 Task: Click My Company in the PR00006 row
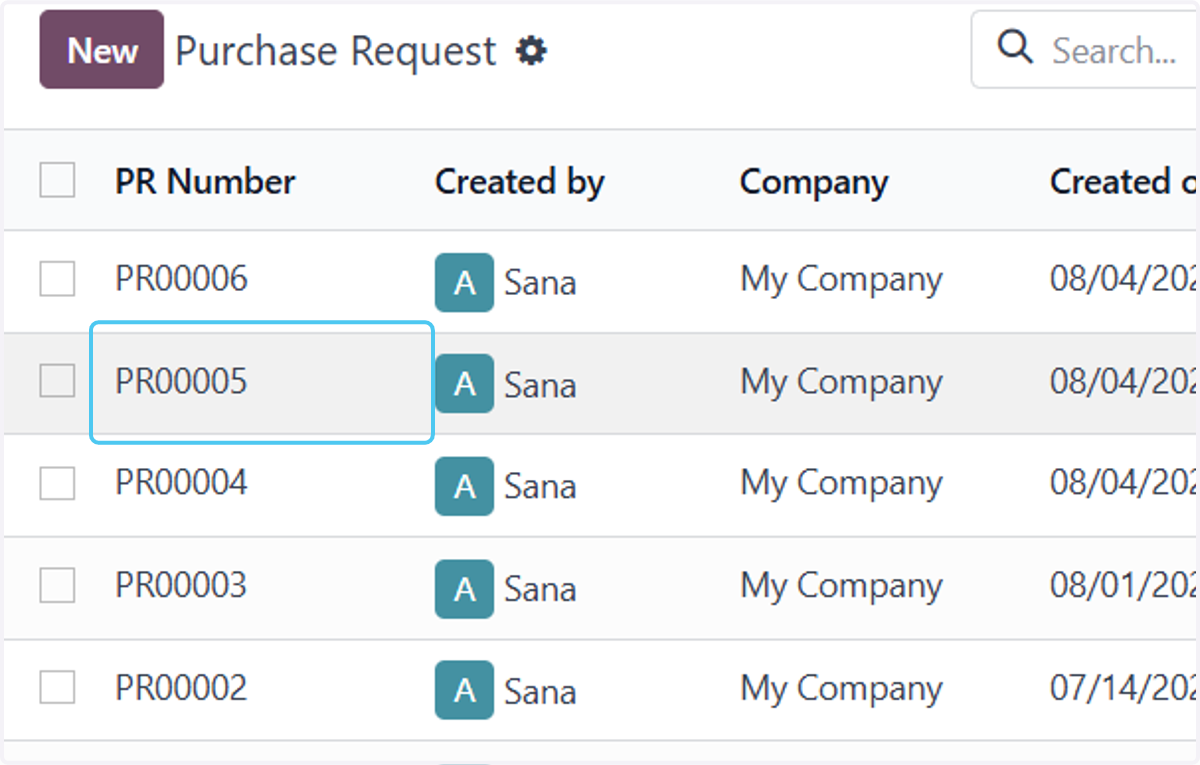(841, 280)
